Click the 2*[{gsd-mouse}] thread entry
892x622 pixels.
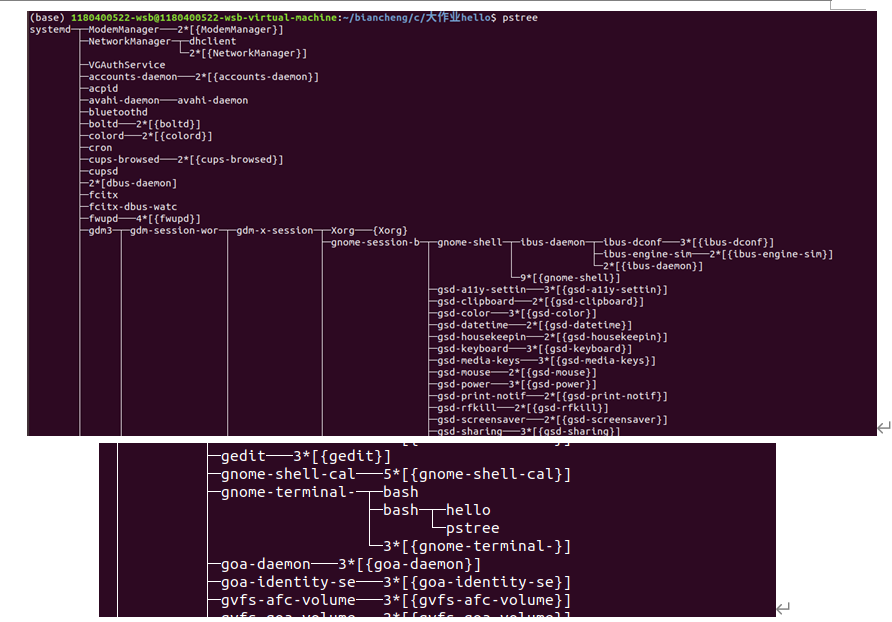click(x=552, y=373)
